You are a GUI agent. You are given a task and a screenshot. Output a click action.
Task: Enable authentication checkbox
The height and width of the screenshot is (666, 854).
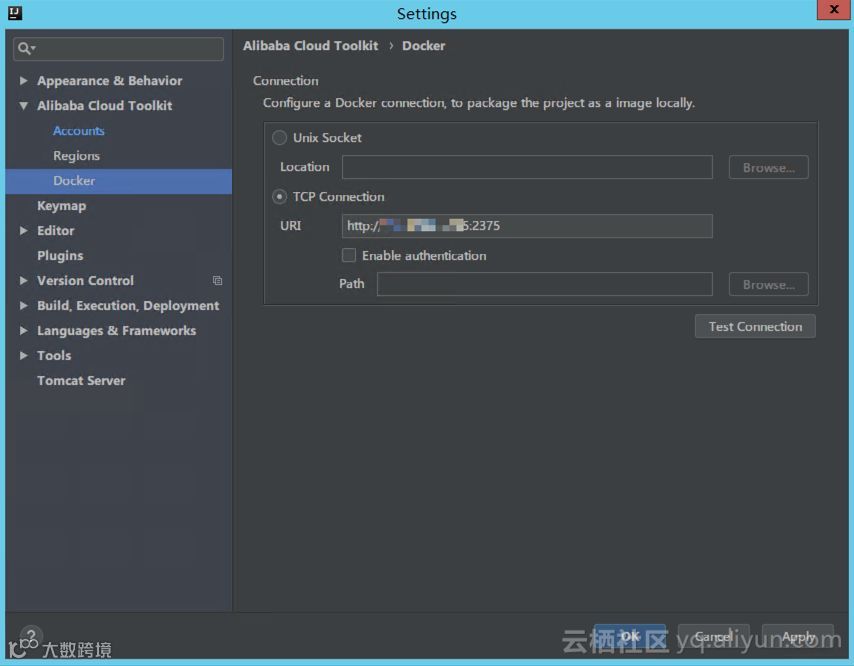click(349, 255)
